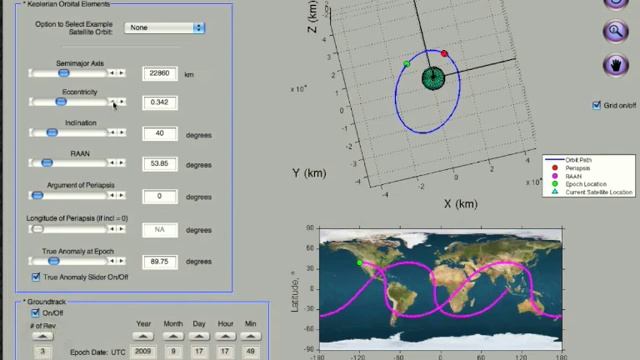Click Eccentricity value field 0.342
Viewport: 640px width, 360px height.
coord(160,102)
